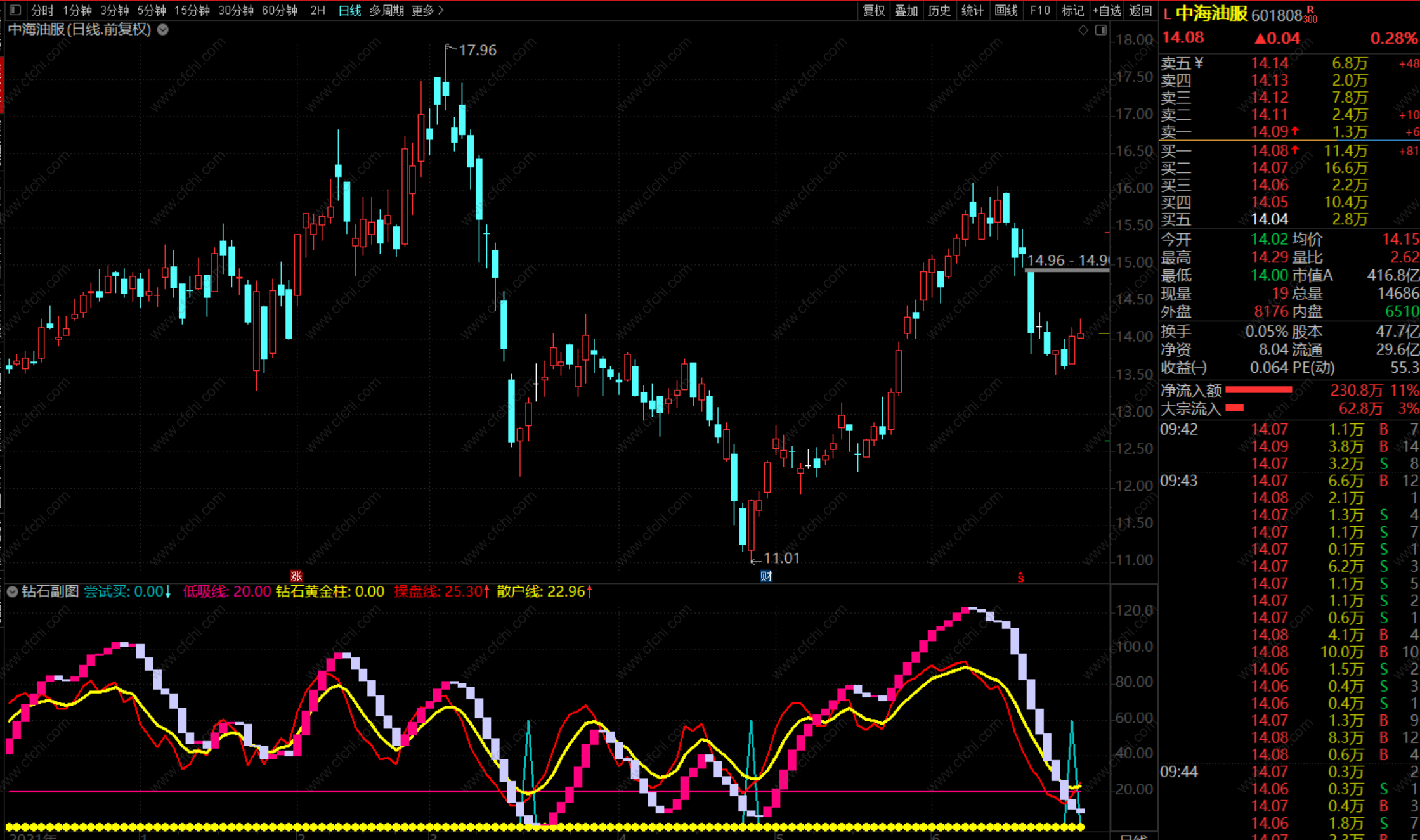Expand 钻石副图 indicator dropdown arrow

tap(12, 591)
